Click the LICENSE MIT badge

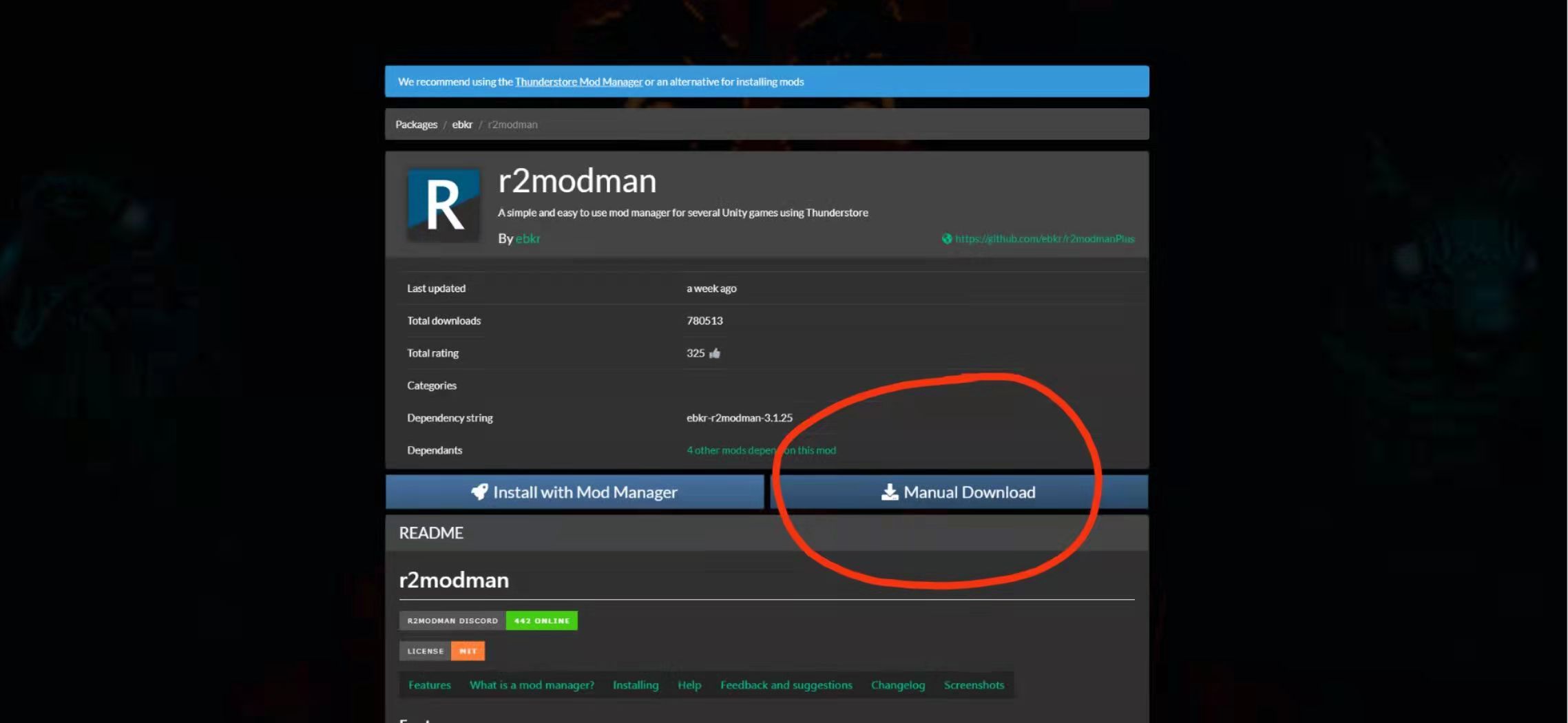(442, 651)
